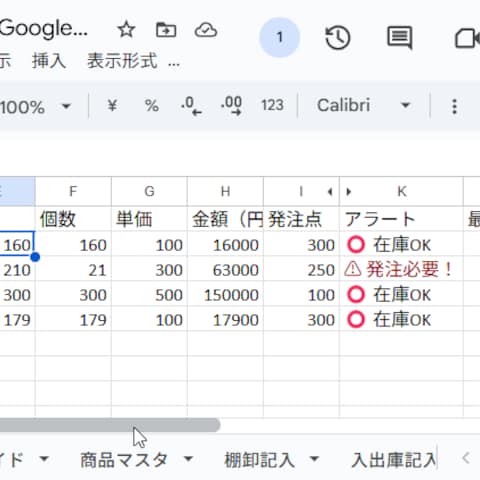Select cell with value 250
The image size is (480, 480).
click(x=301, y=269)
